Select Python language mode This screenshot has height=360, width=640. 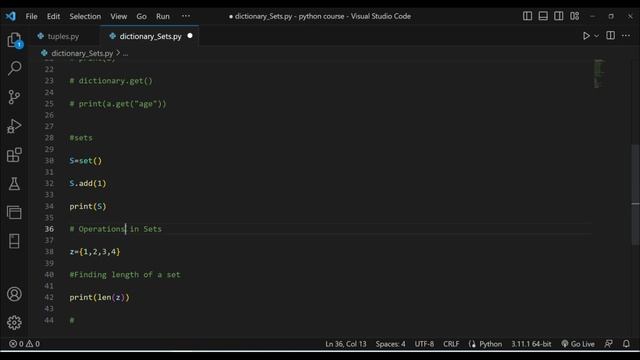click(491, 344)
